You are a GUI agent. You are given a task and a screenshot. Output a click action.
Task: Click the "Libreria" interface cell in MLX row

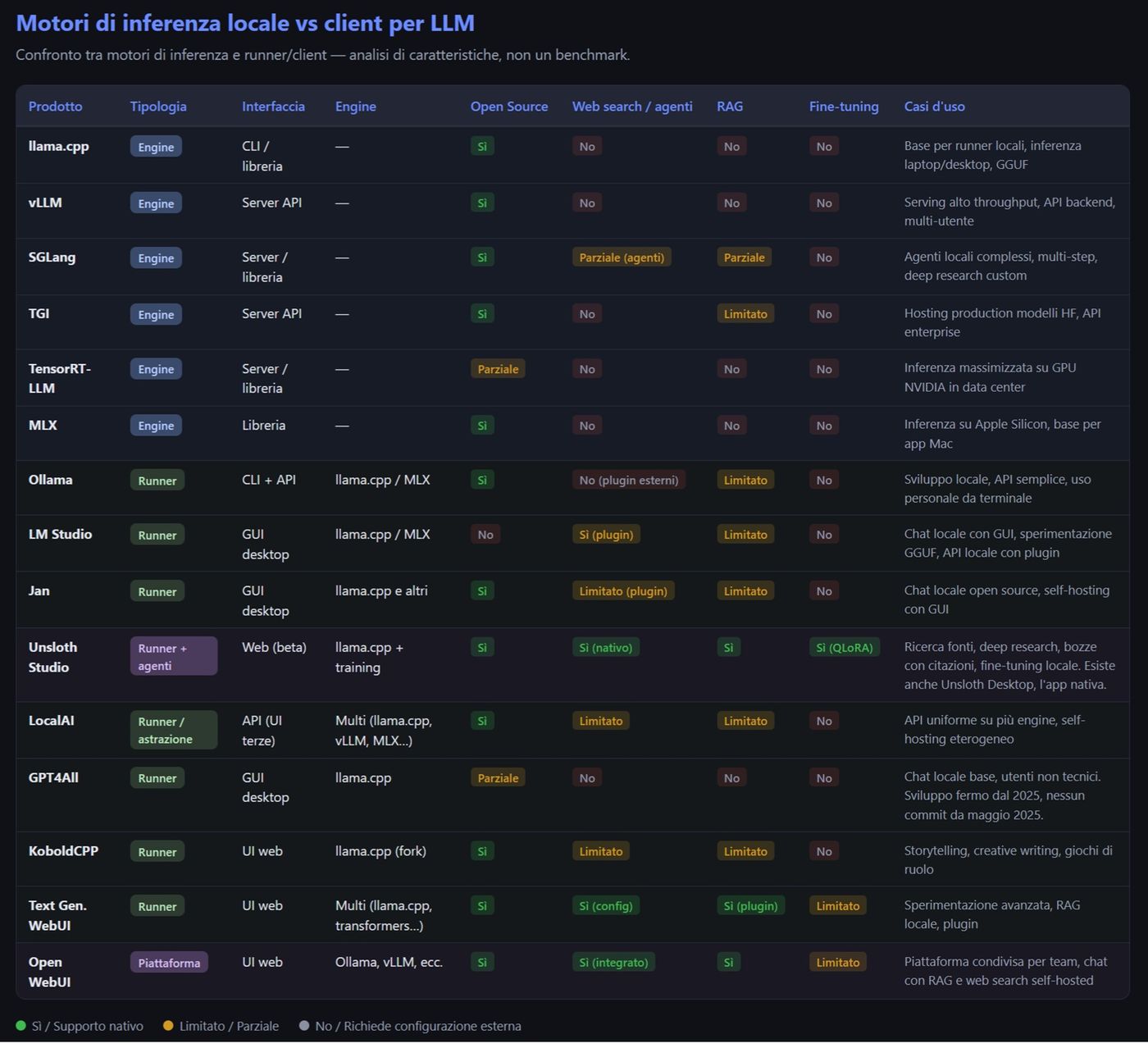(x=264, y=425)
